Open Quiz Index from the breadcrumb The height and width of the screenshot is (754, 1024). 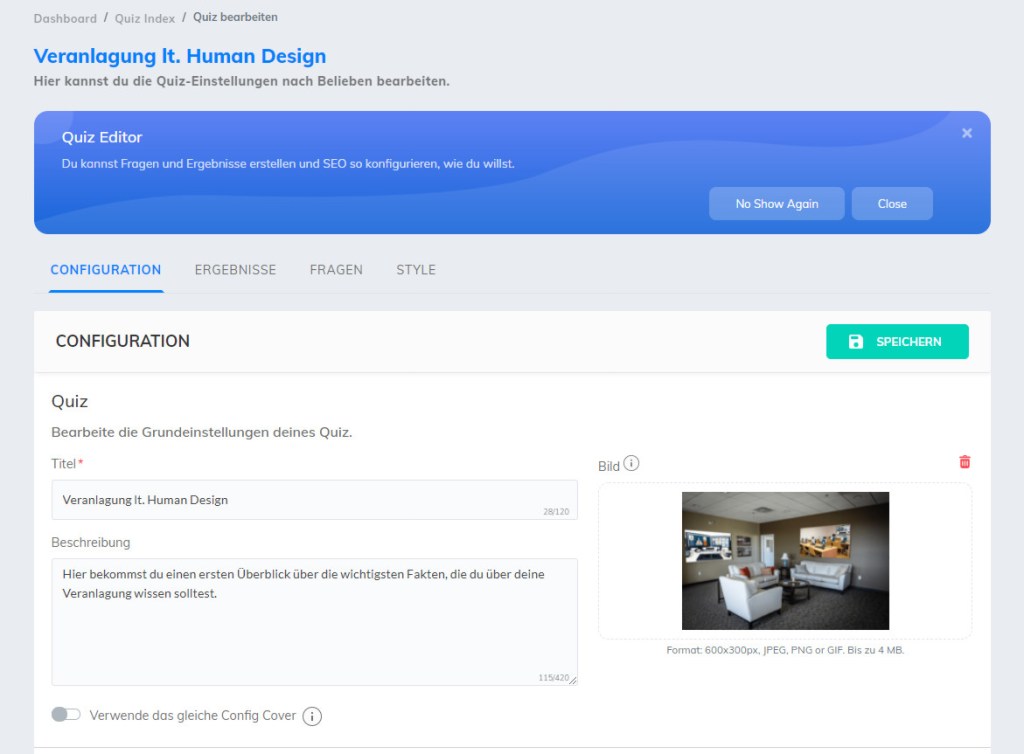[x=145, y=18]
